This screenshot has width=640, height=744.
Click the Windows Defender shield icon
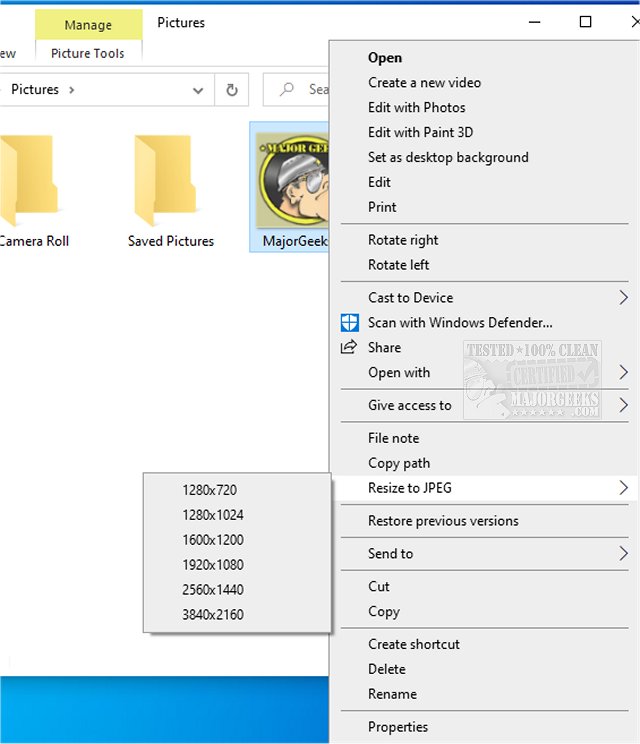coord(349,322)
